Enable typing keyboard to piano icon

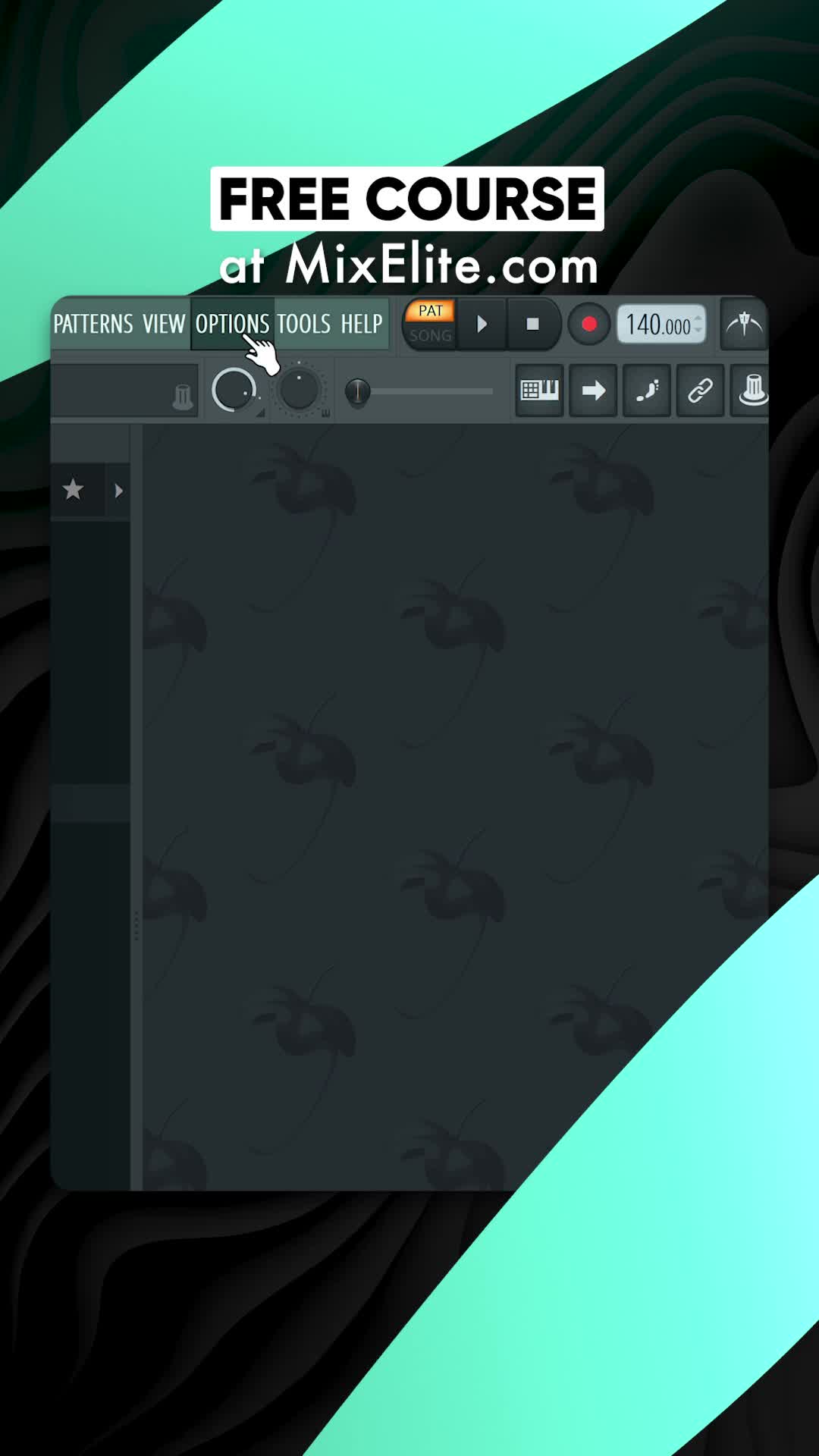(x=539, y=391)
